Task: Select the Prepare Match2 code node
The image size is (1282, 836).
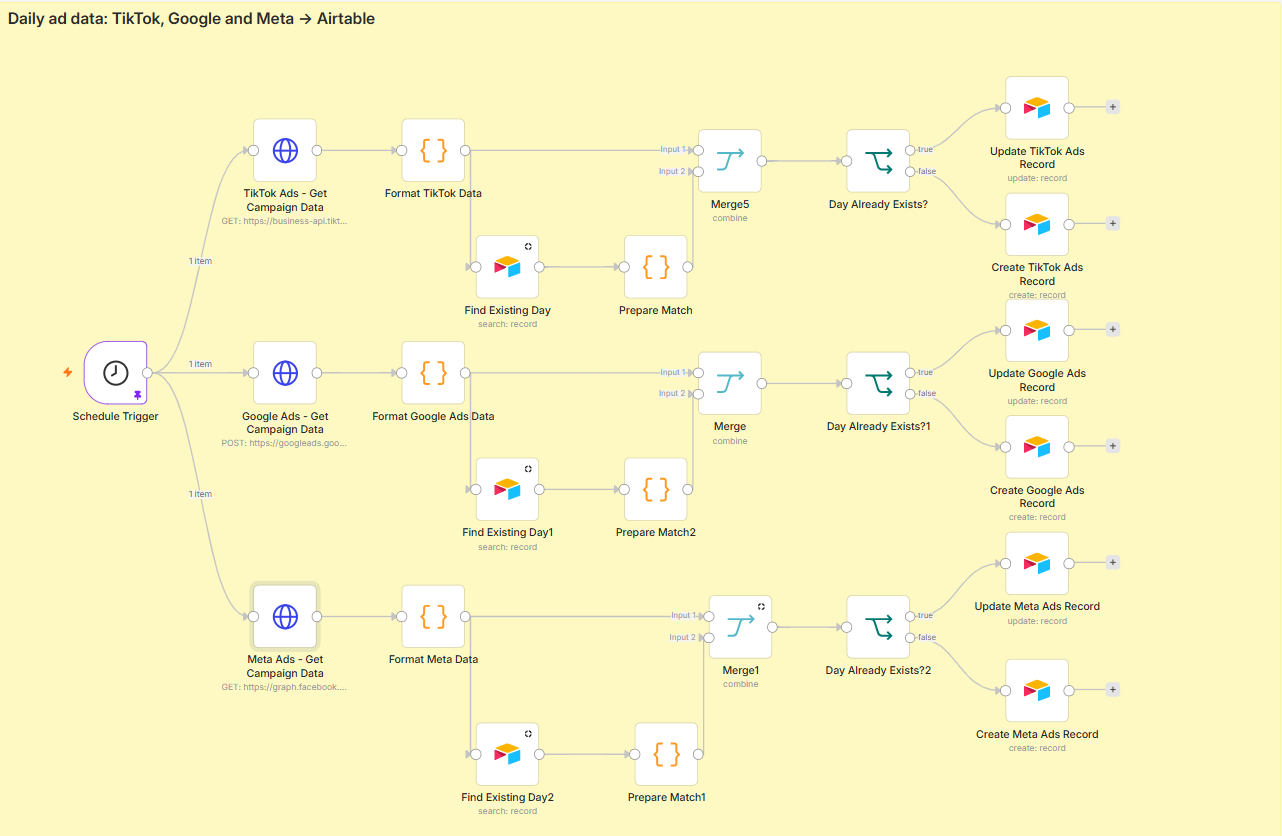Action: [655, 489]
